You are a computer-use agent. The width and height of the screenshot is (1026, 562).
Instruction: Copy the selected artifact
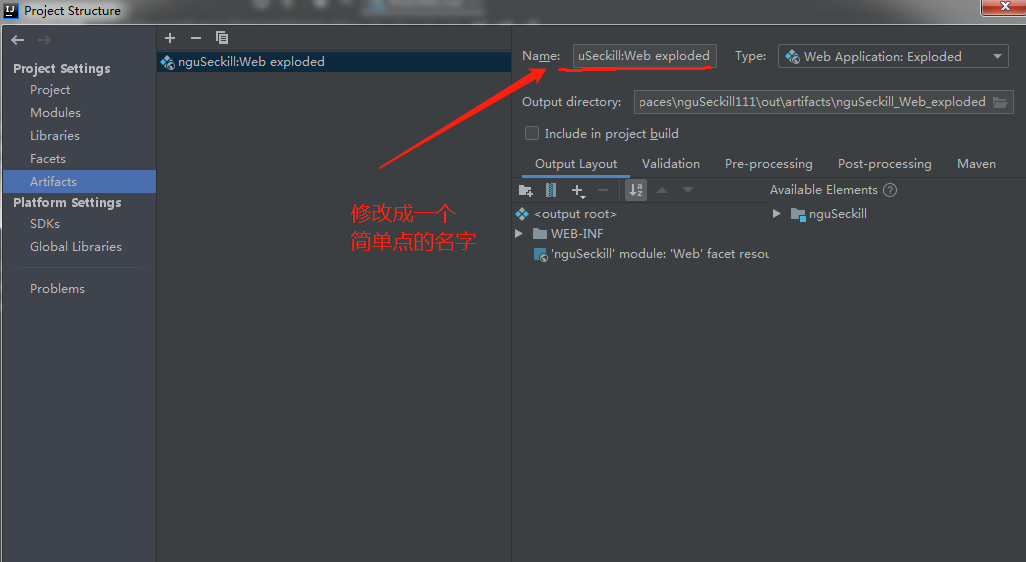pyautogui.click(x=222, y=38)
